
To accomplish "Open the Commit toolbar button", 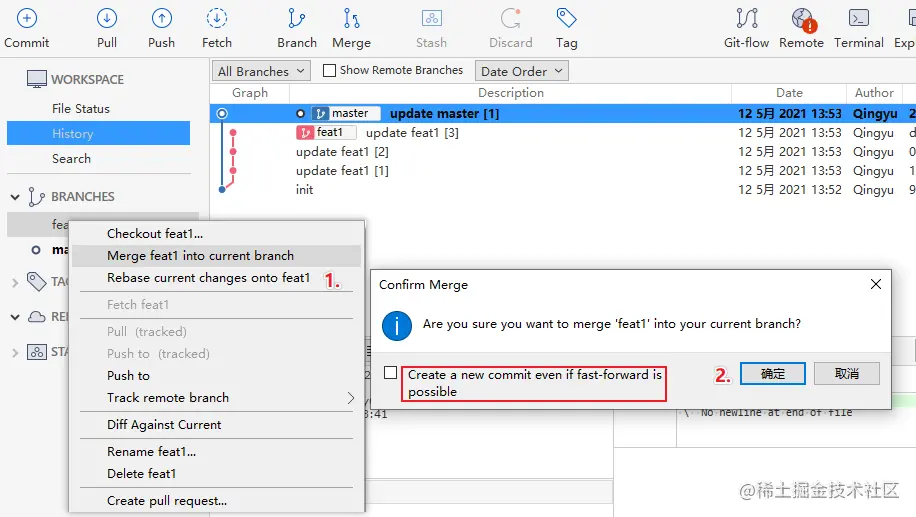I will click(x=26, y=27).
